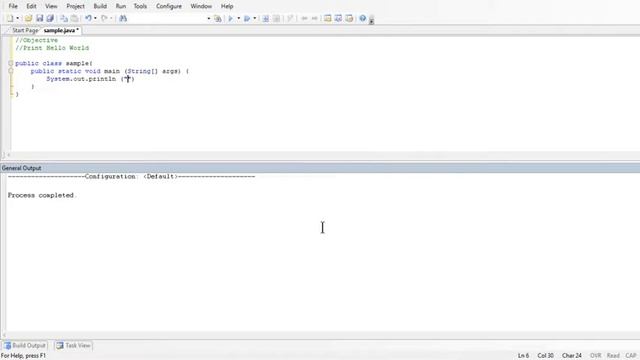Switch to the Build Output tab
Screen dimensions: 640x360
(x=25, y=345)
